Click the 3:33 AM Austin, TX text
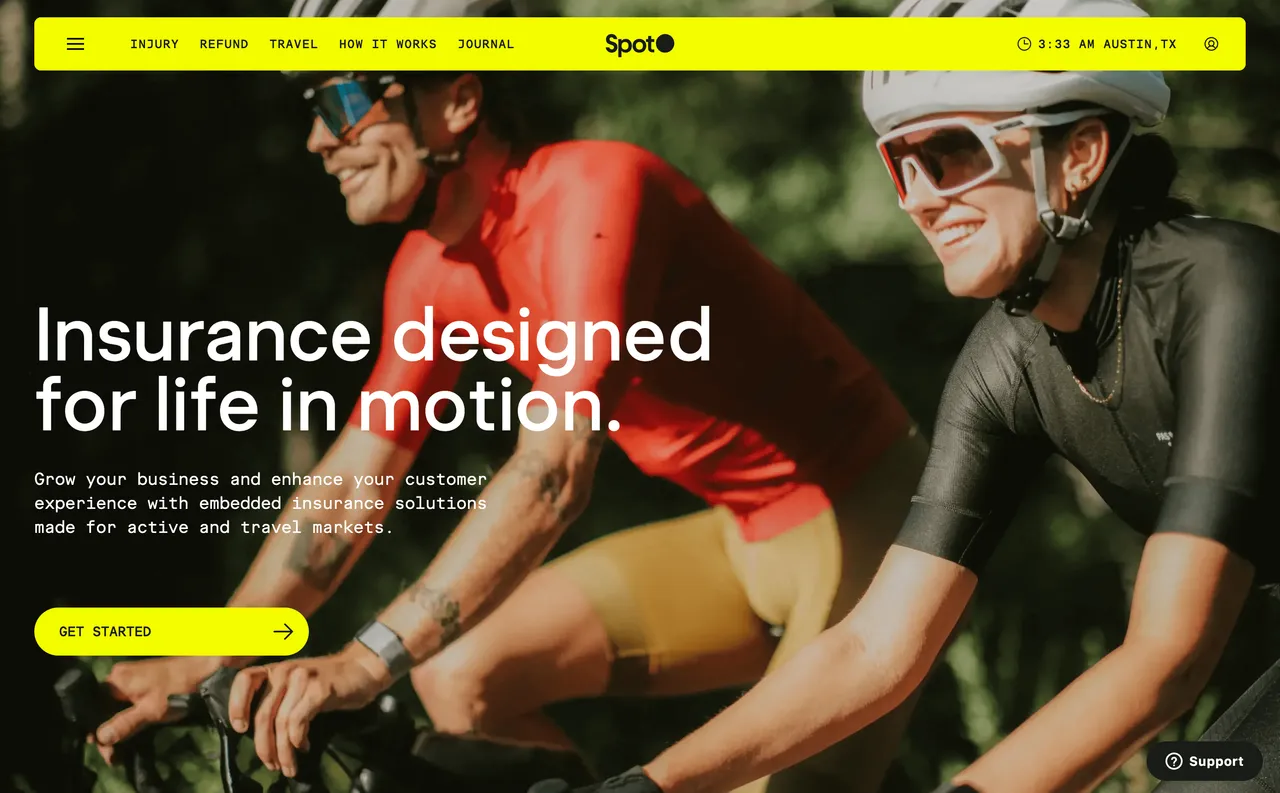This screenshot has height=793, width=1280. [x=1107, y=44]
